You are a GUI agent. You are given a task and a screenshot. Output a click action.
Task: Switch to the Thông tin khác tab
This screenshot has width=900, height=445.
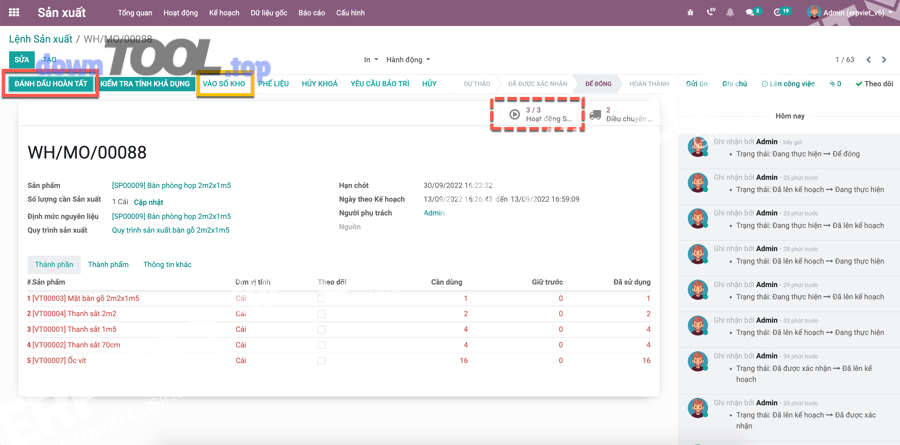(x=167, y=265)
